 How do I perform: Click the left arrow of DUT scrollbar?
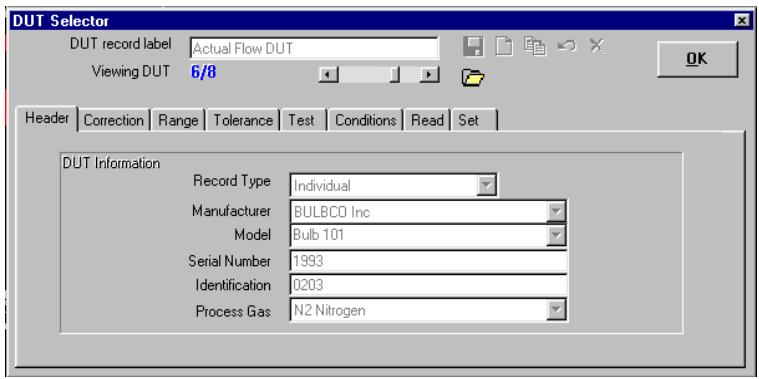coord(329,75)
